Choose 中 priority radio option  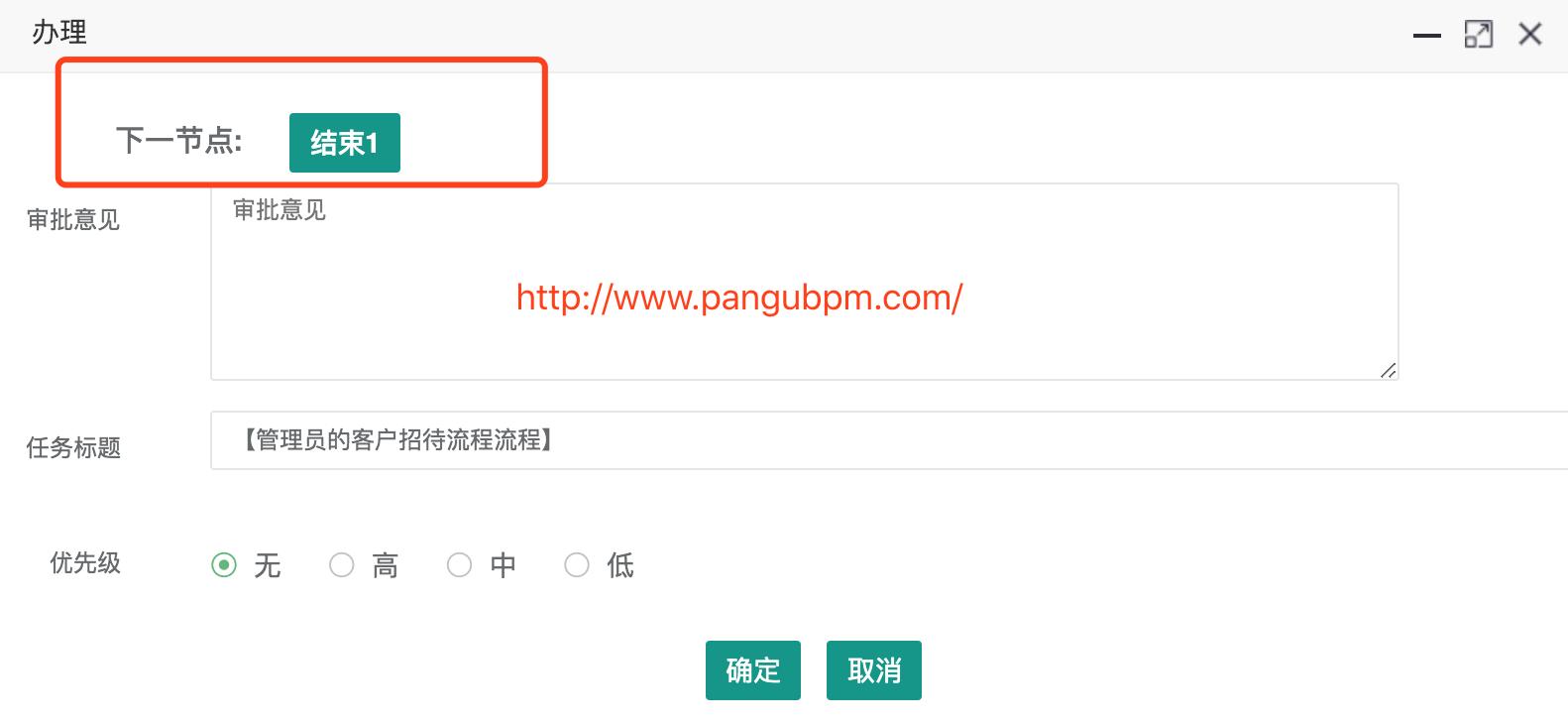pos(459,565)
